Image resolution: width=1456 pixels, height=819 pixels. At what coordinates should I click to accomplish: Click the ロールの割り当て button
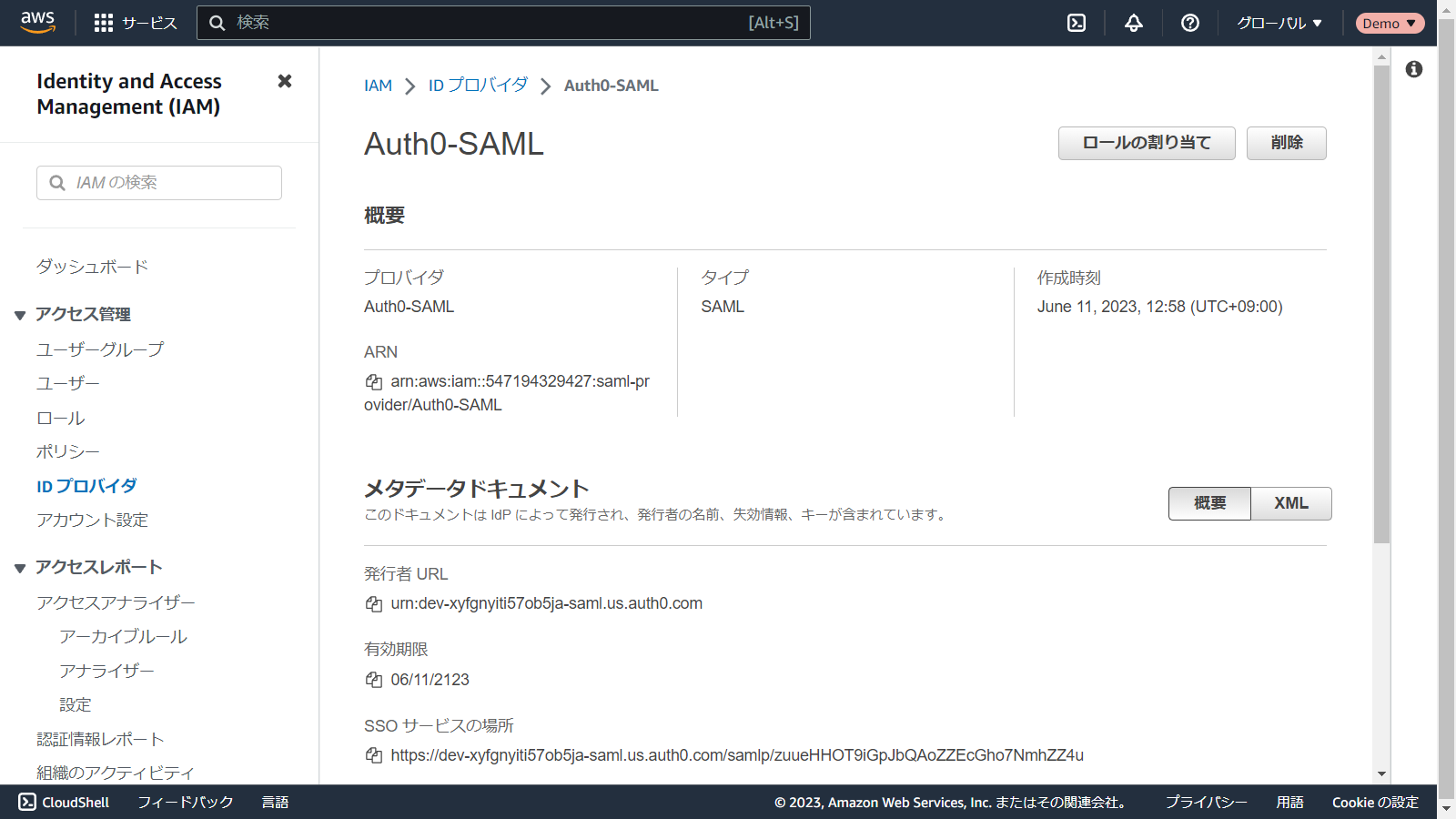pyautogui.click(x=1146, y=143)
